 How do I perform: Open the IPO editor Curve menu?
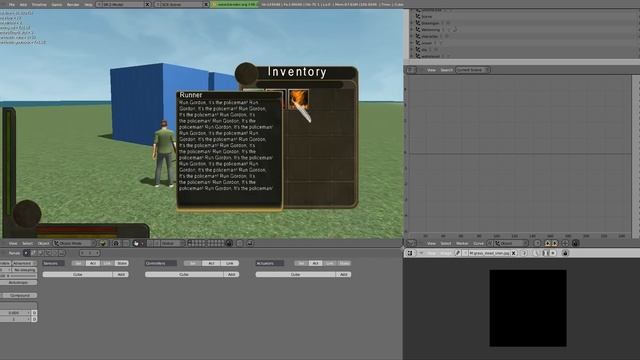[x=478, y=243]
